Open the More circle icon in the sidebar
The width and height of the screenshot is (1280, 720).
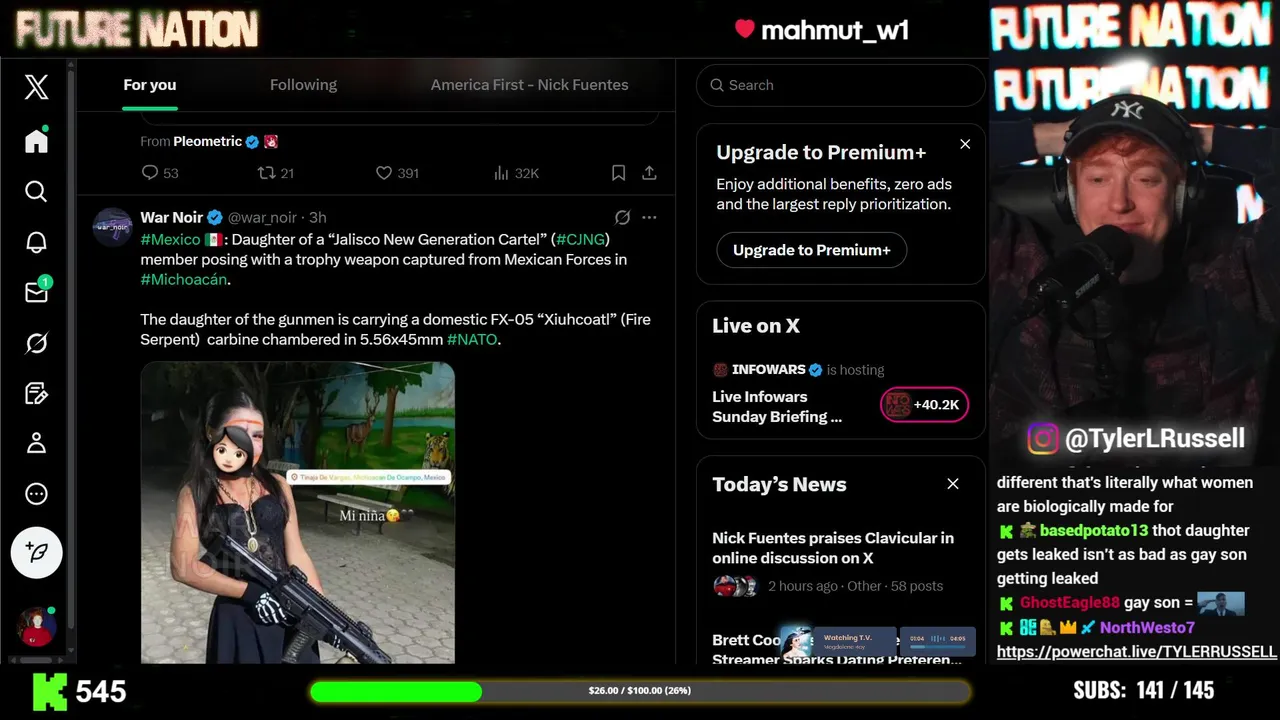pyautogui.click(x=36, y=494)
